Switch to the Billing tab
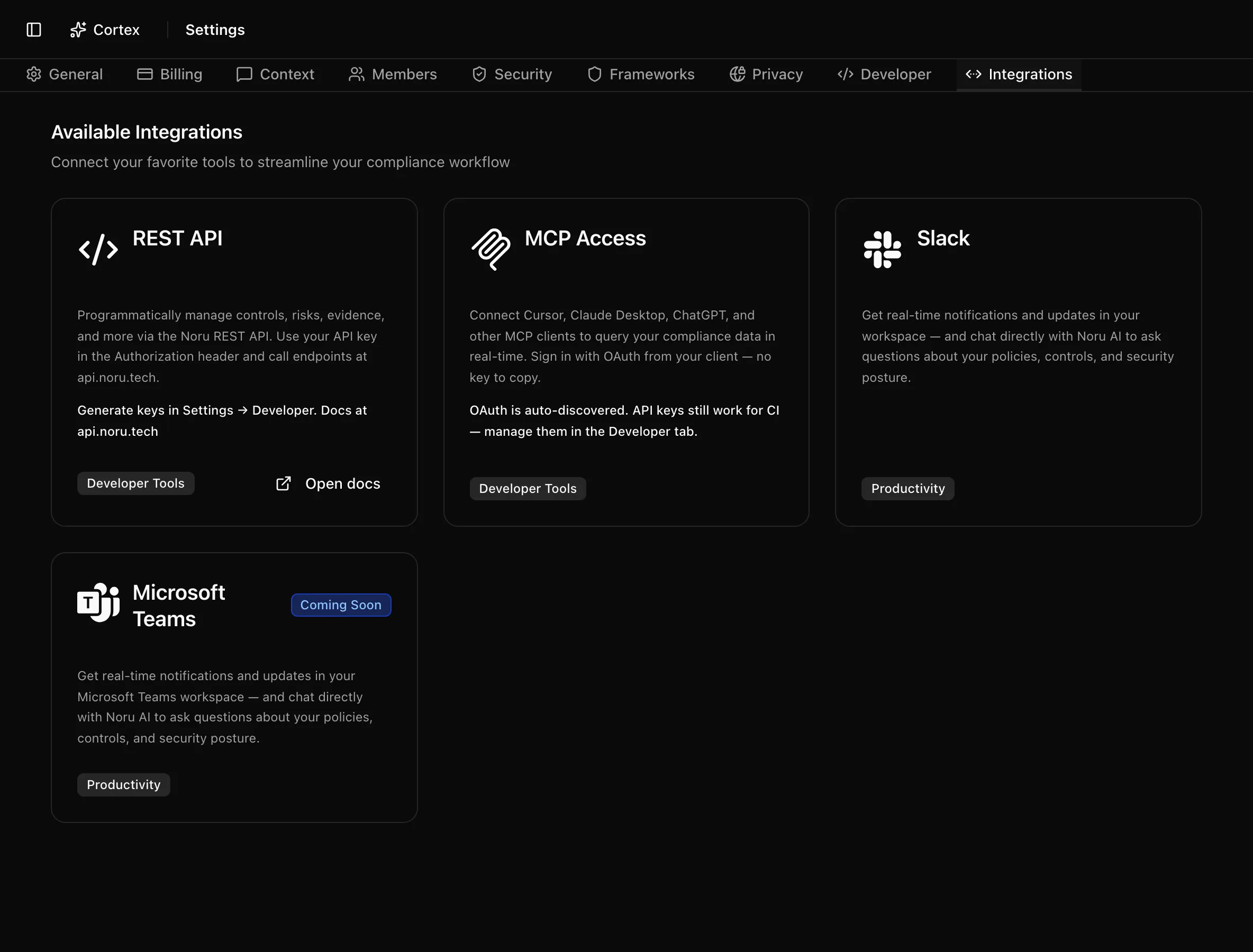 point(169,74)
